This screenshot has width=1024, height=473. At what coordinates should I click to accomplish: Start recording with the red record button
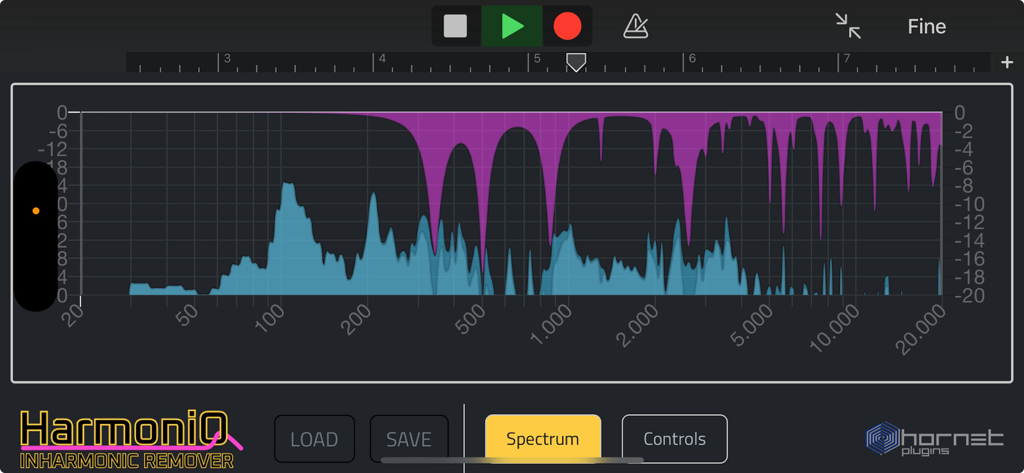click(x=567, y=26)
